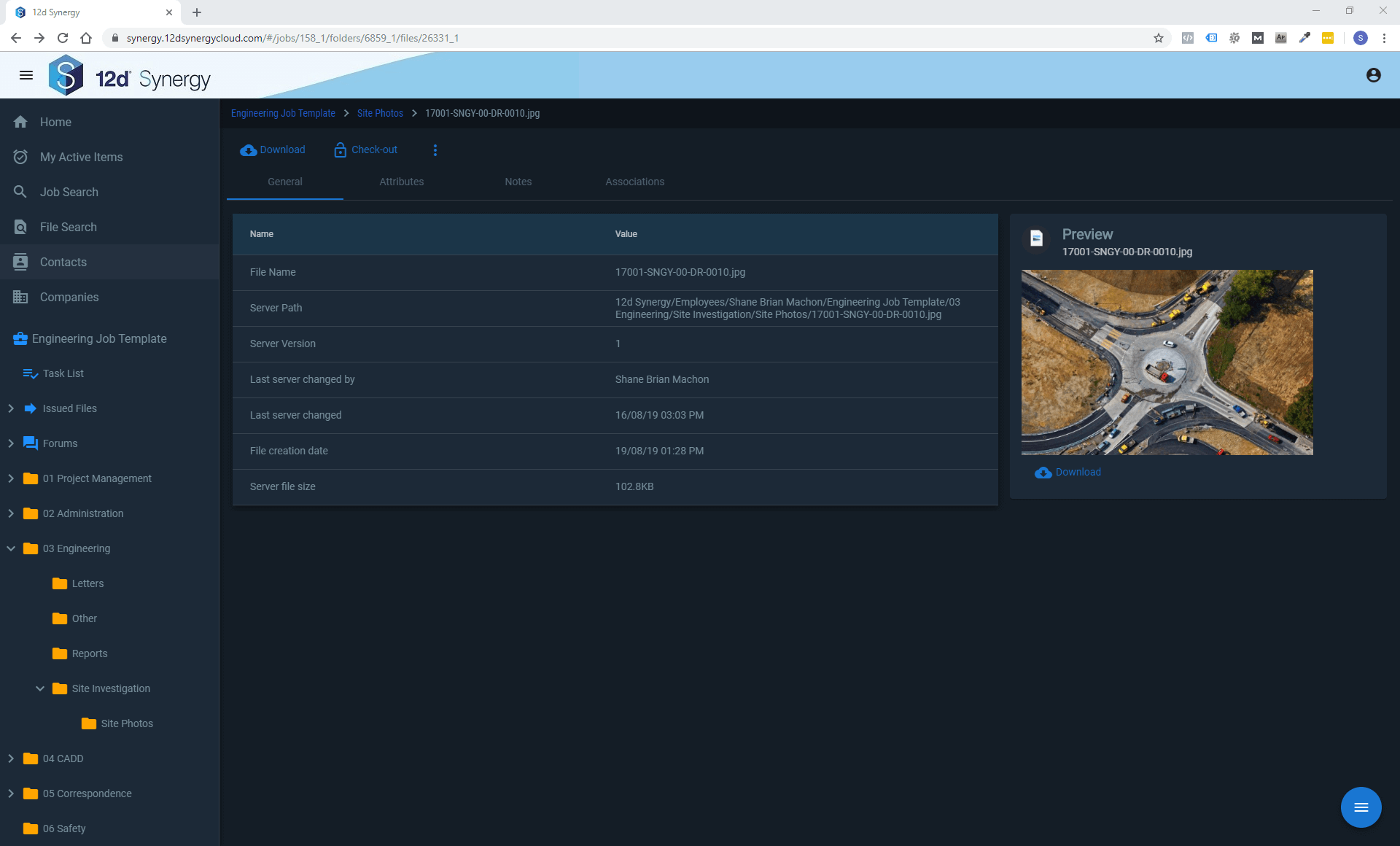Image resolution: width=1400 pixels, height=846 pixels.
Task: Switch to the Attributes tab
Action: point(401,182)
